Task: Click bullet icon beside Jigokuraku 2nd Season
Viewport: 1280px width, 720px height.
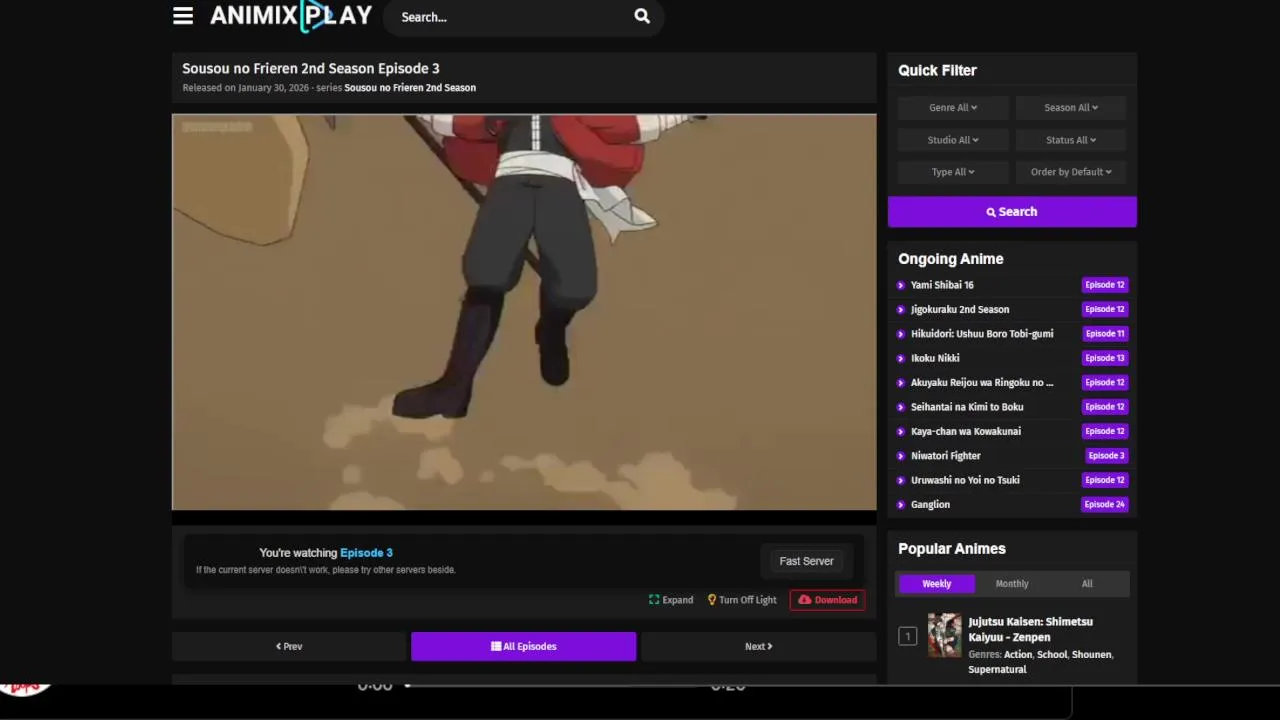Action: 901,310
